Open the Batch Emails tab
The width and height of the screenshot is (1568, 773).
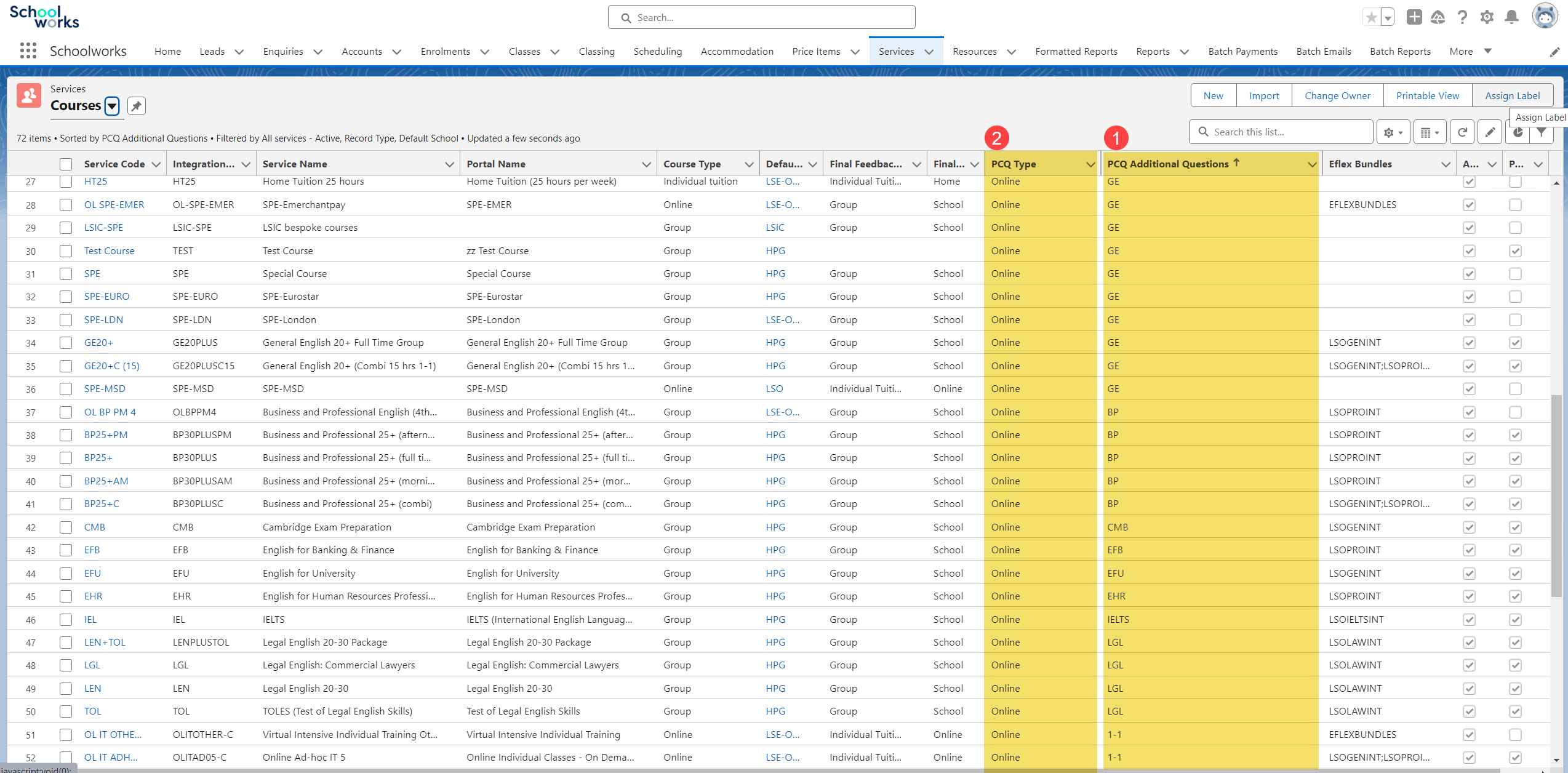pyautogui.click(x=1324, y=52)
